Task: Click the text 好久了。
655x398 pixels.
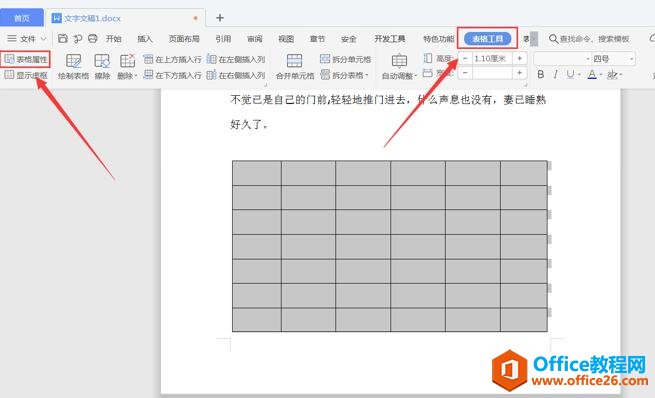Action: (x=249, y=124)
